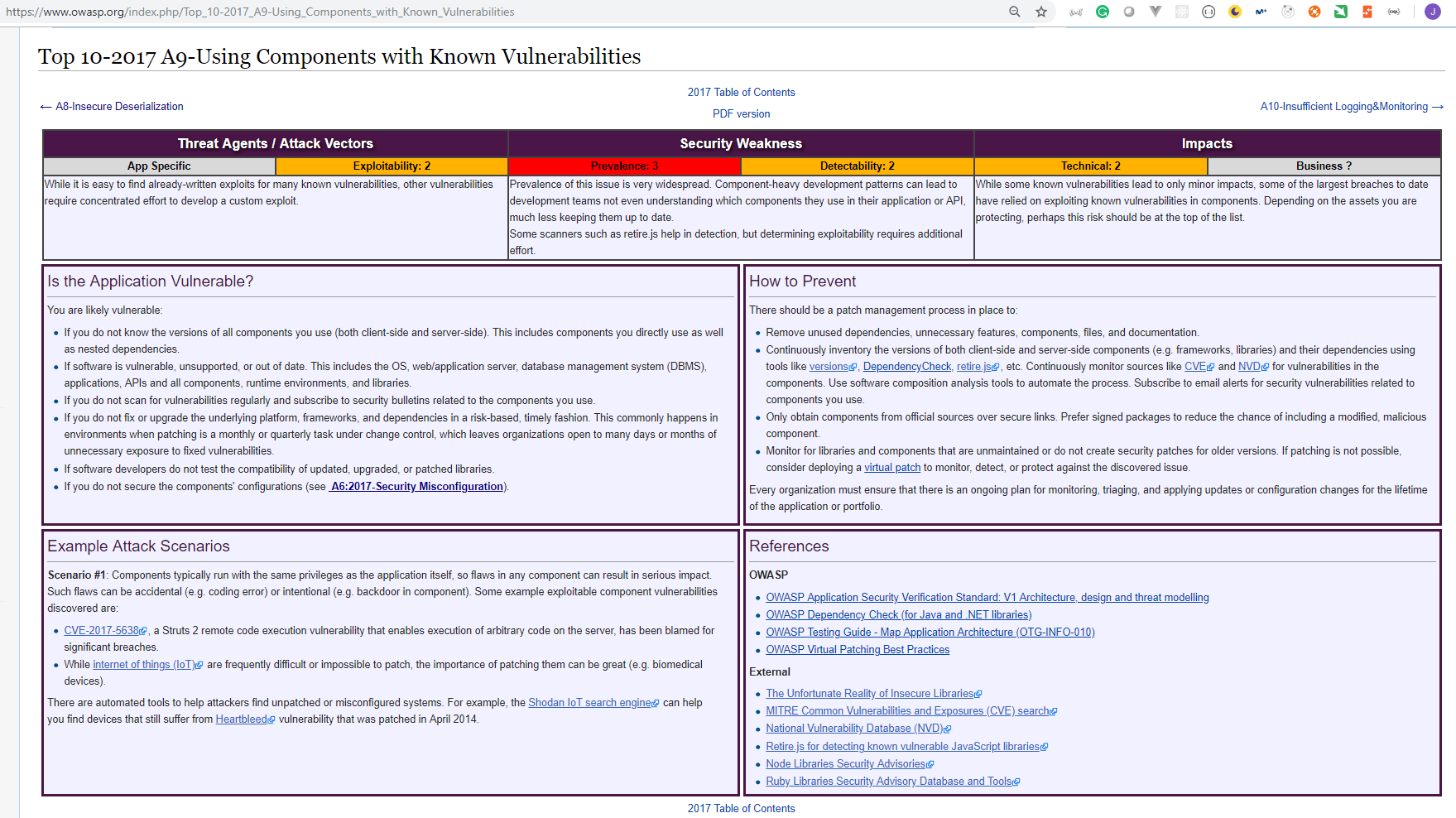Click the Threat Agents / Attack Vectors header
This screenshot has width=1456, height=818.
click(x=276, y=143)
